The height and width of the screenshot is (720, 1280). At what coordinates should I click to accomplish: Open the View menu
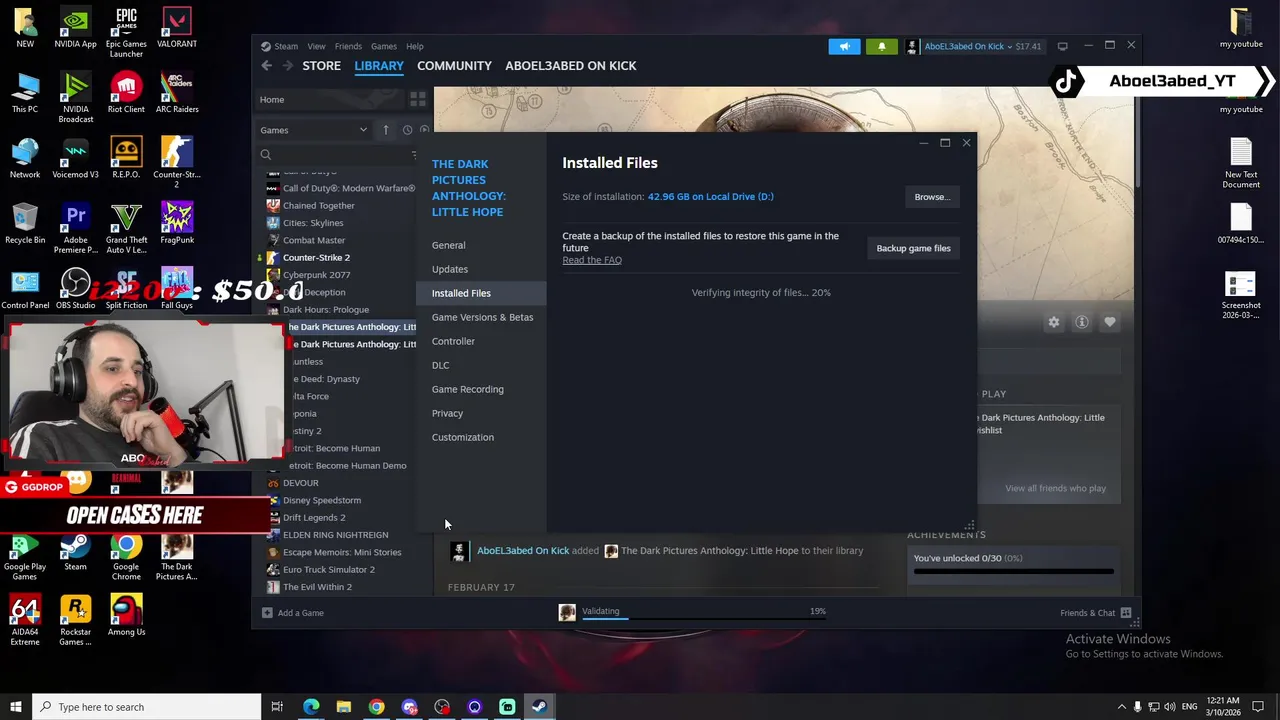(x=316, y=46)
